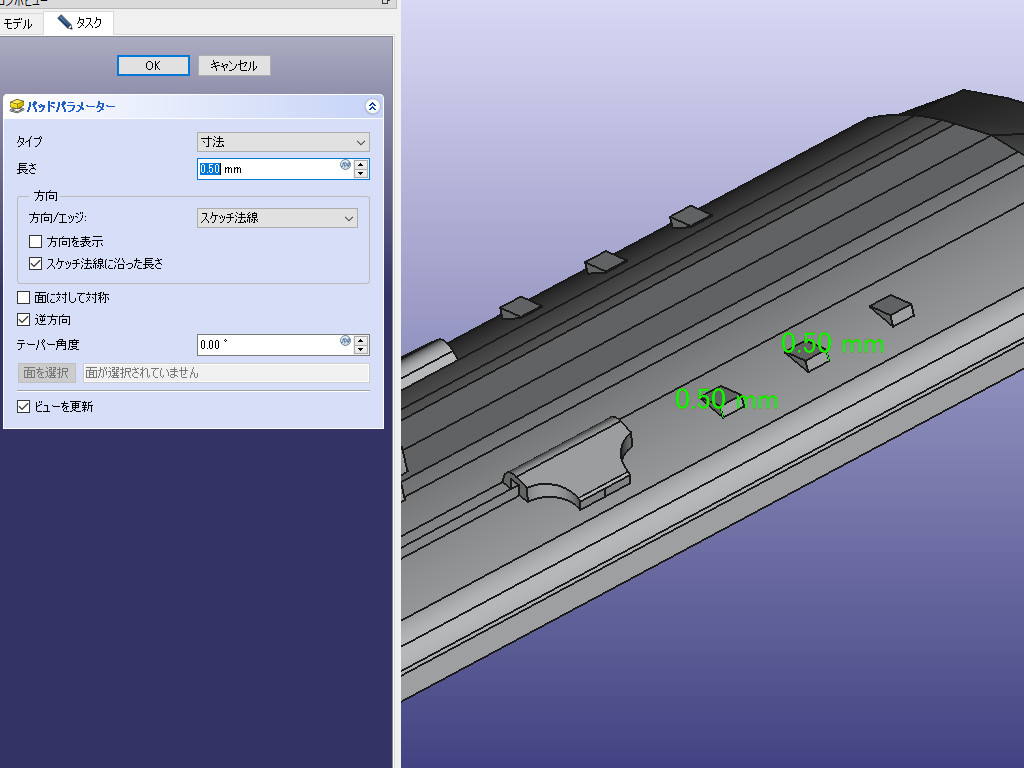Screen dimensions: 1024x768
Task: Click the expression icon in テーパー角度 field
Action: coord(346,341)
